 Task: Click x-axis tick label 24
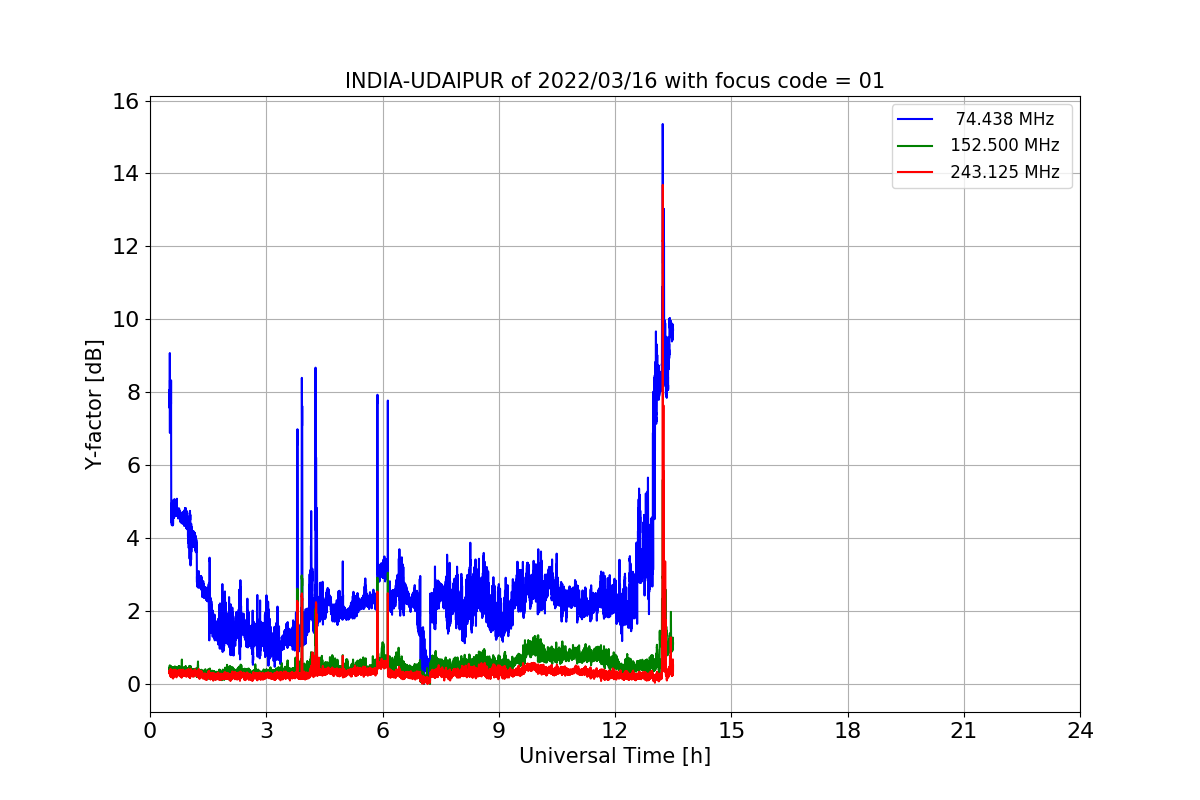1080,731
